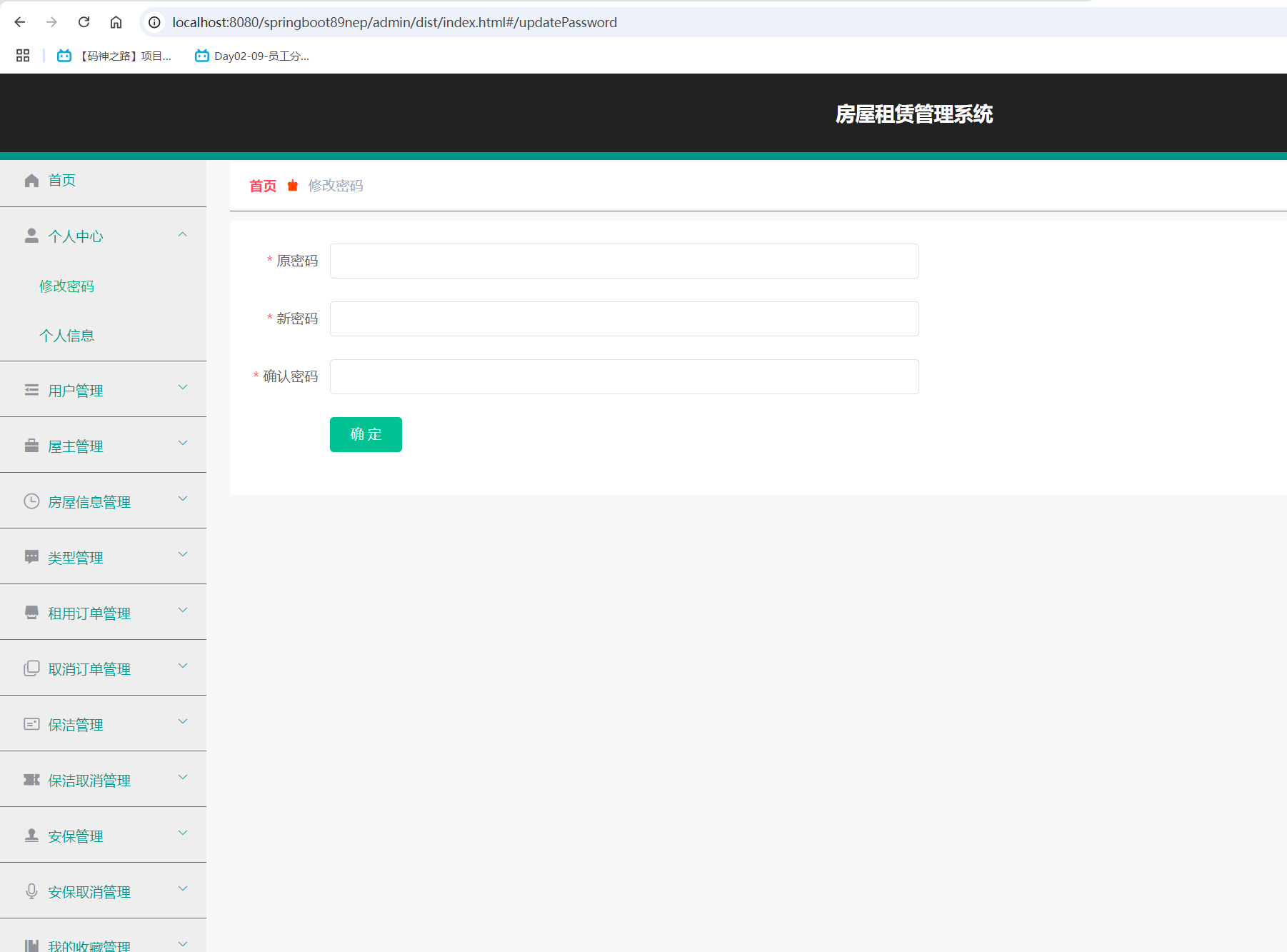
Task: Focus the 原密码 input field
Action: pos(624,261)
